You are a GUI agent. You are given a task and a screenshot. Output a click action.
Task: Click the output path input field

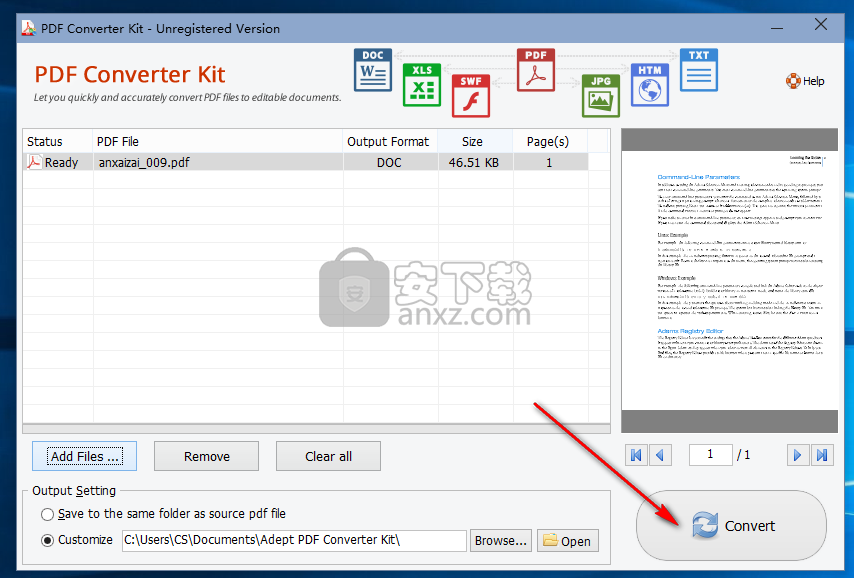point(294,540)
